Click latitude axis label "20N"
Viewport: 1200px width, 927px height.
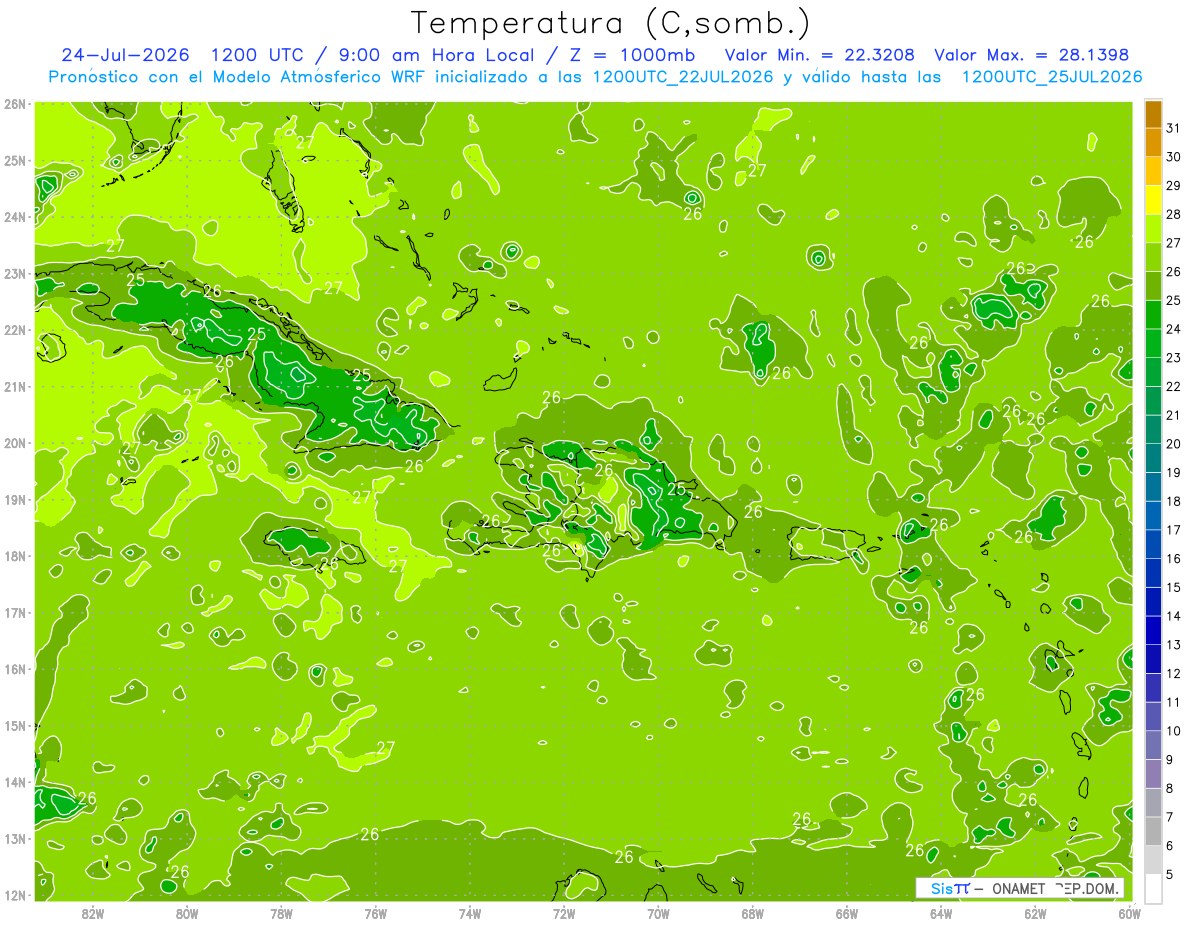[16, 443]
